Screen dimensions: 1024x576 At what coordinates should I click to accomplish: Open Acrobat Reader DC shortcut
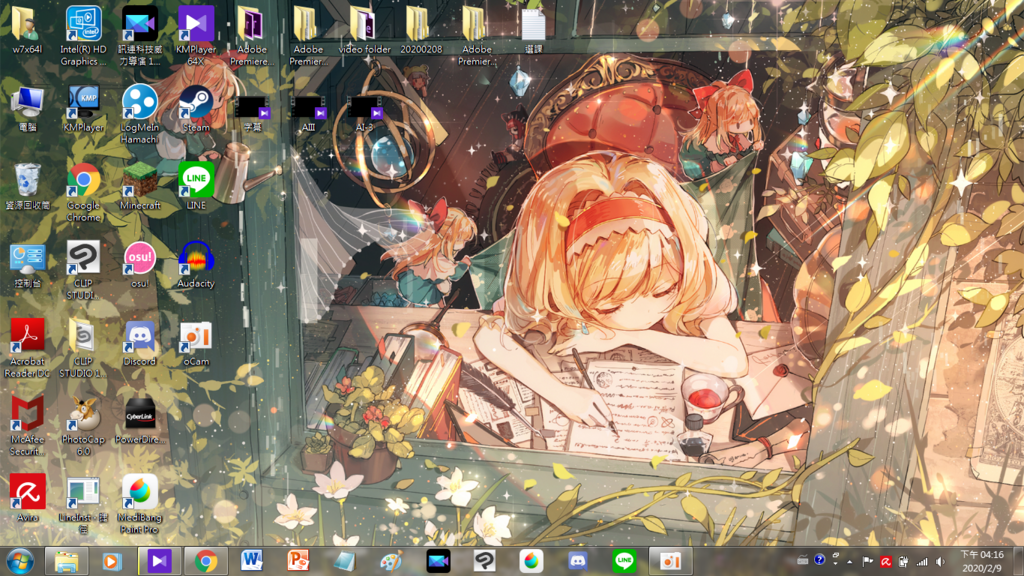pyautogui.click(x=27, y=349)
